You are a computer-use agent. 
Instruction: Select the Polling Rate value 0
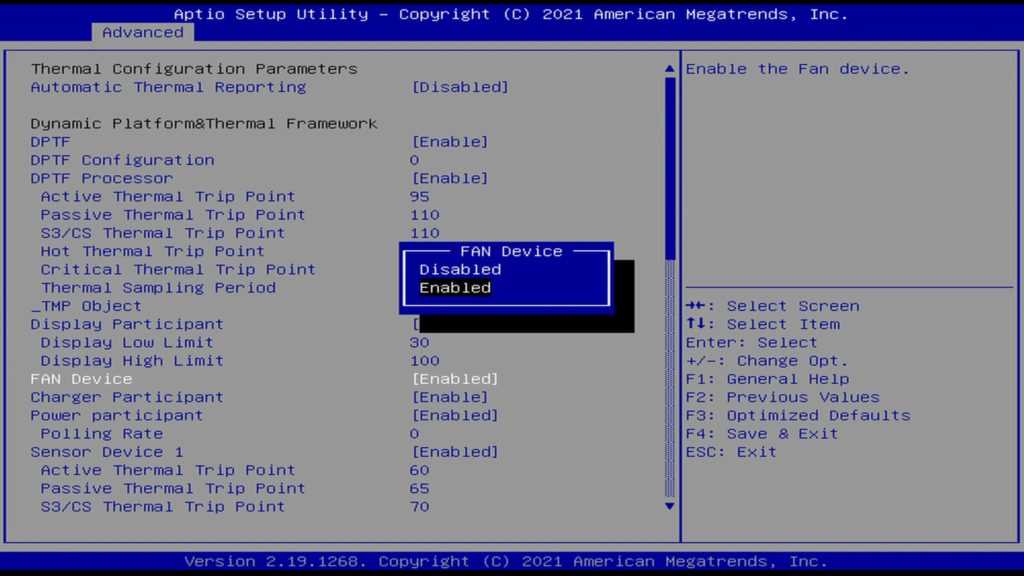pos(414,434)
